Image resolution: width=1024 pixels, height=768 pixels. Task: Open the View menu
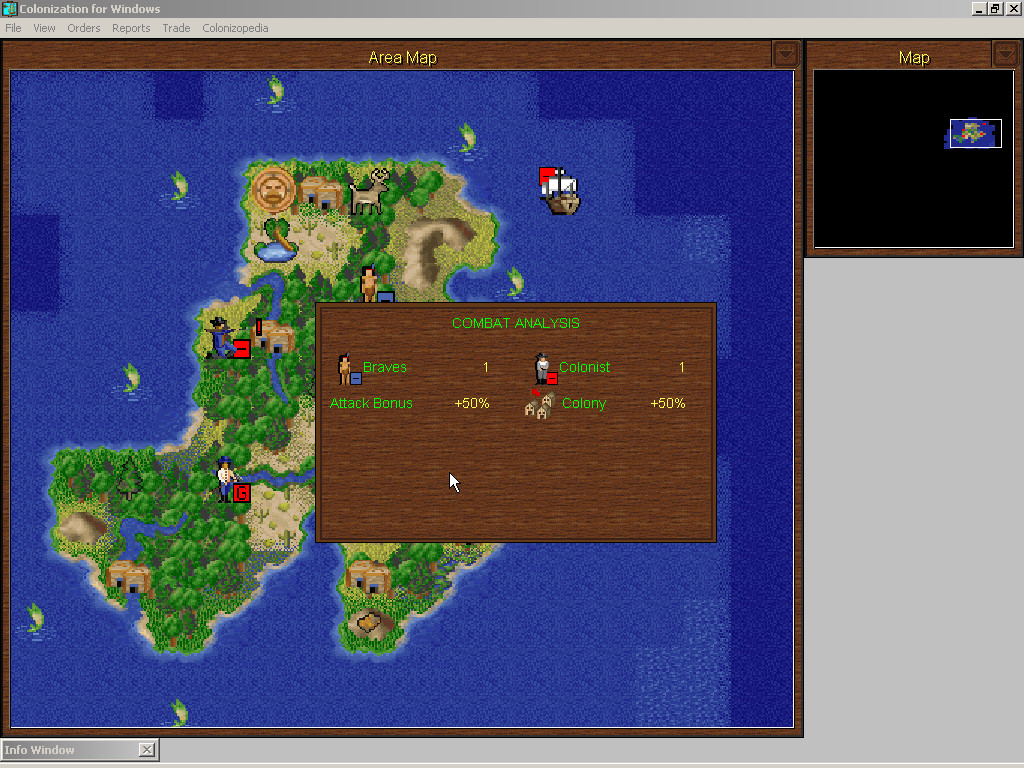(44, 28)
